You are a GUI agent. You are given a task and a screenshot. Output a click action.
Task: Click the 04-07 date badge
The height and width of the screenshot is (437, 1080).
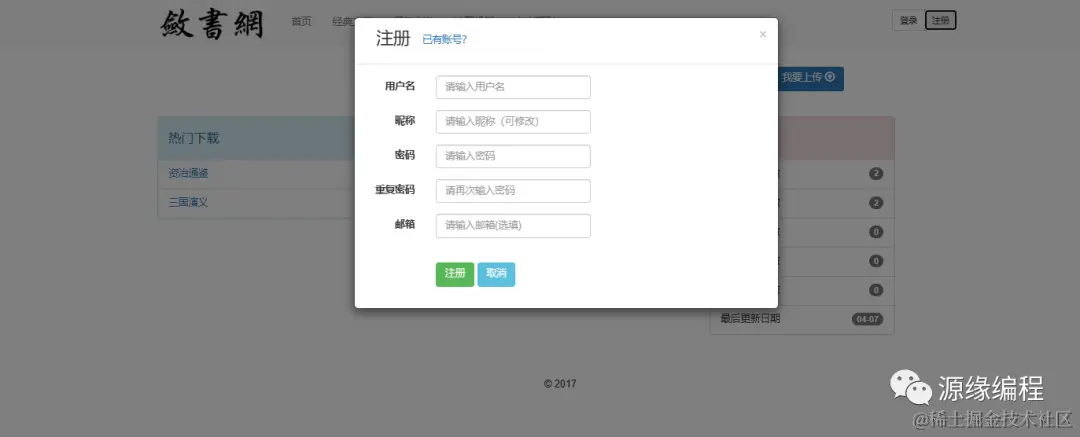click(x=867, y=320)
